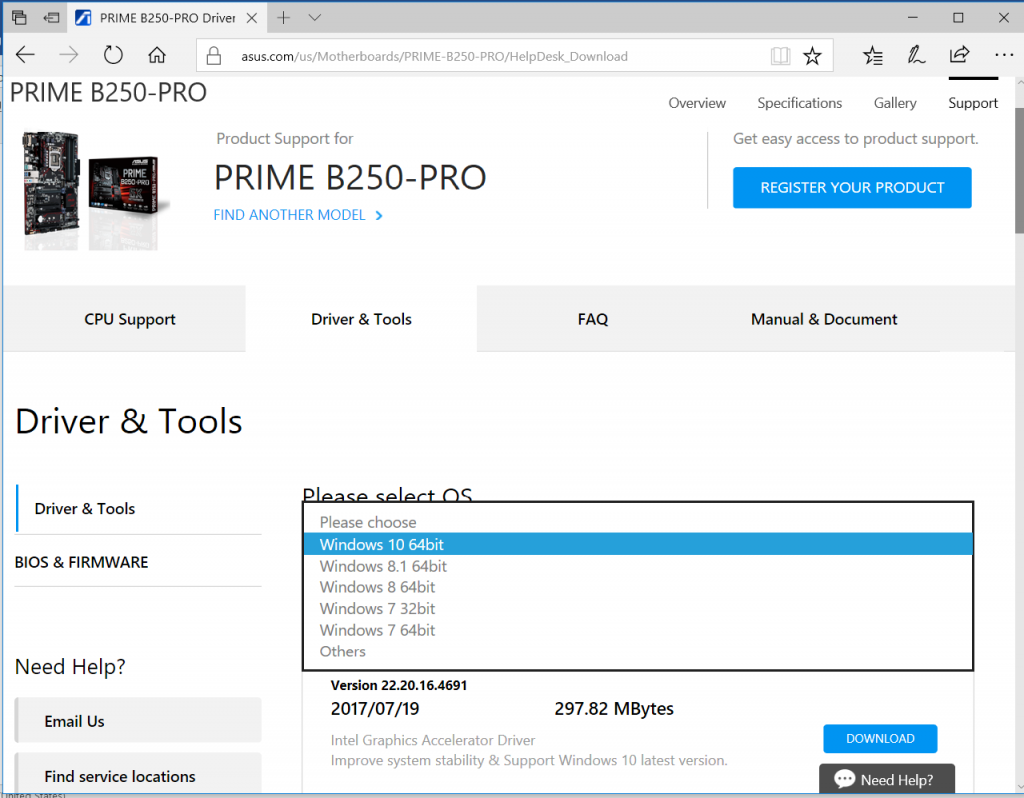Click the Back arrow in Edge
This screenshot has width=1024, height=798.
pos(25,55)
